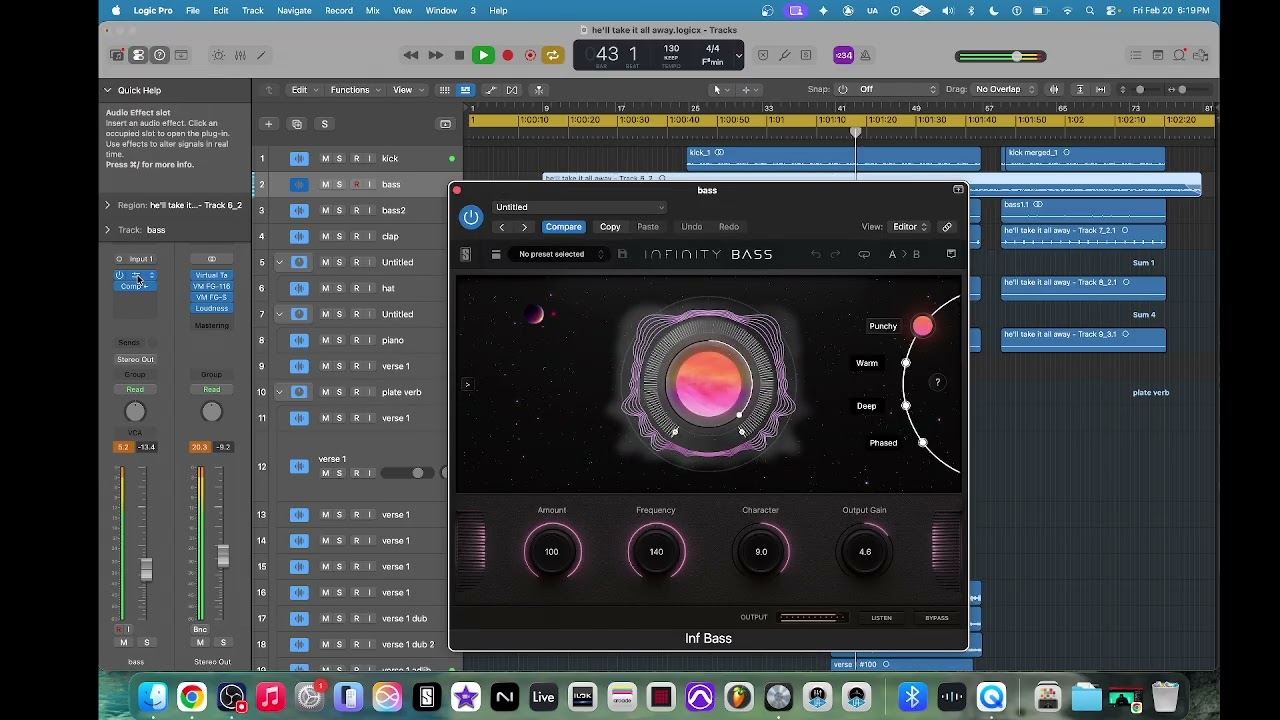Click the Rewind transport button
Image resolution: width=1280 pixels, height=720 pixels.
point(411,55)
